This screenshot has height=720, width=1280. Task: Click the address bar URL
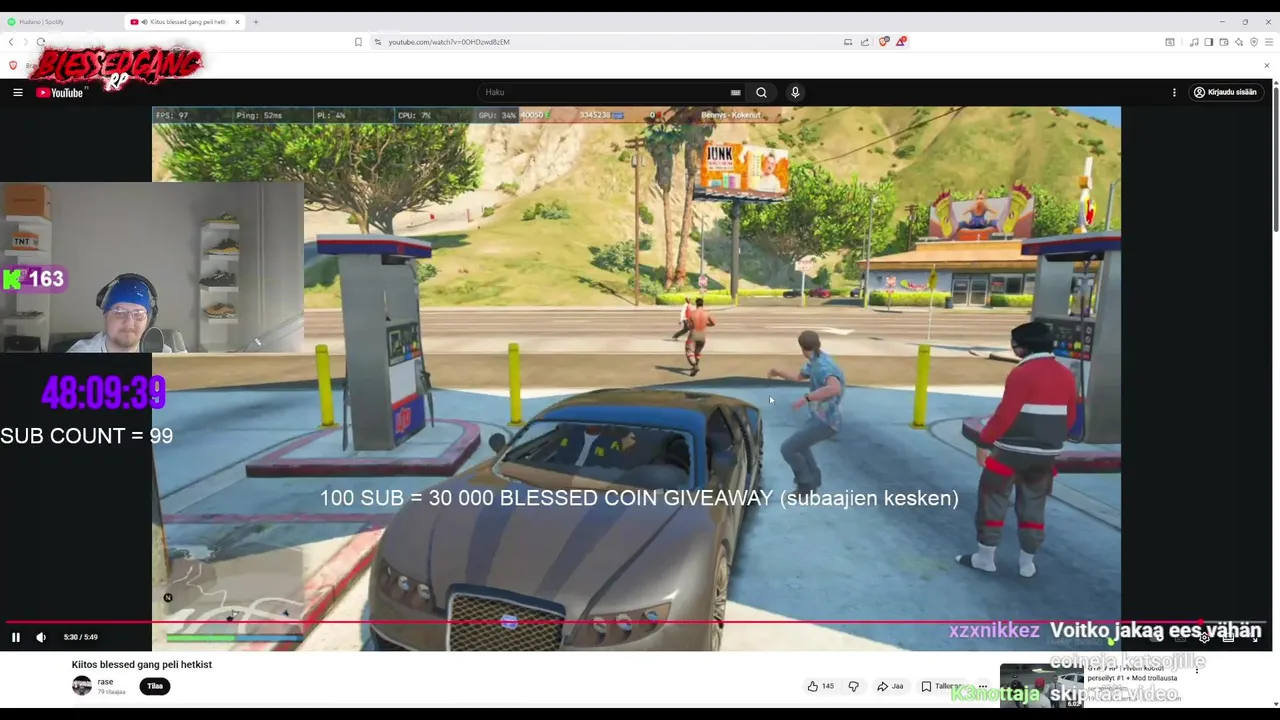pyautogui.click(x=449, y=42)
